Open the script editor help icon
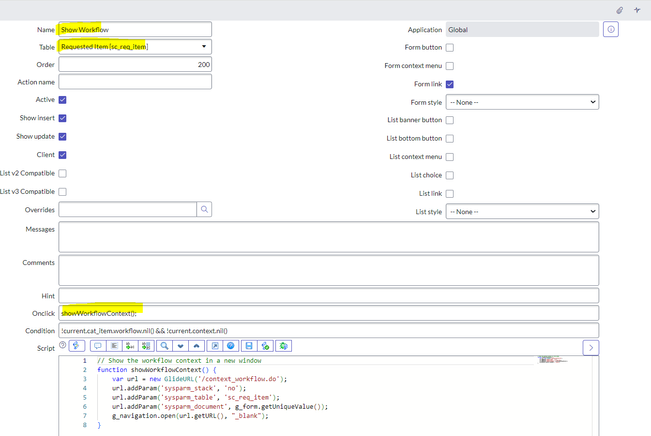The height and width of the screenshot is (436, 651). click(x=231, y=346)
